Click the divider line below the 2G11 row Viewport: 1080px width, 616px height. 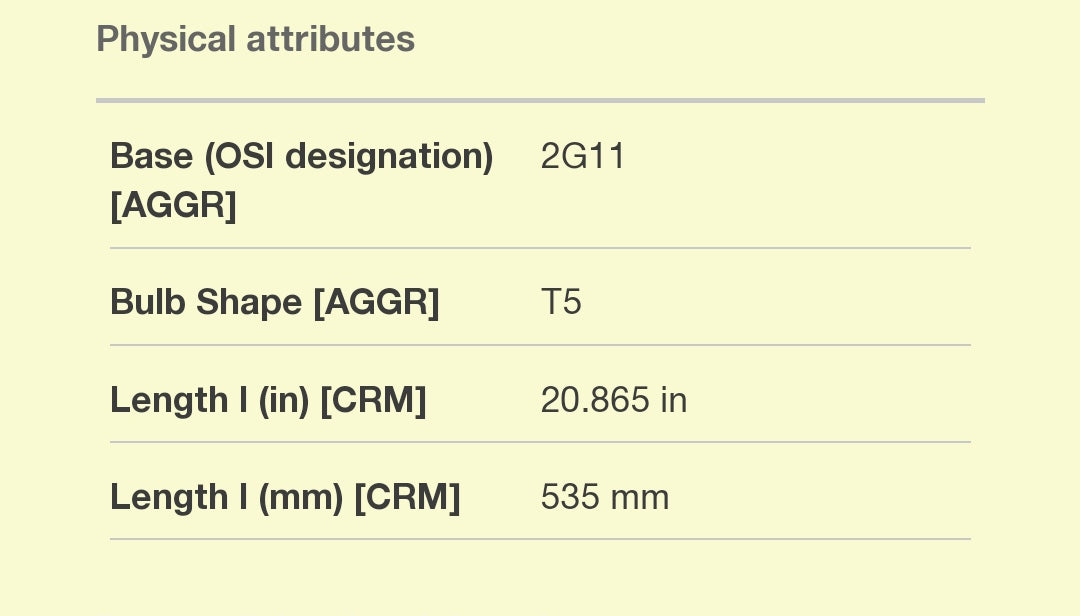pyautogui.click(x=540, y=248)
